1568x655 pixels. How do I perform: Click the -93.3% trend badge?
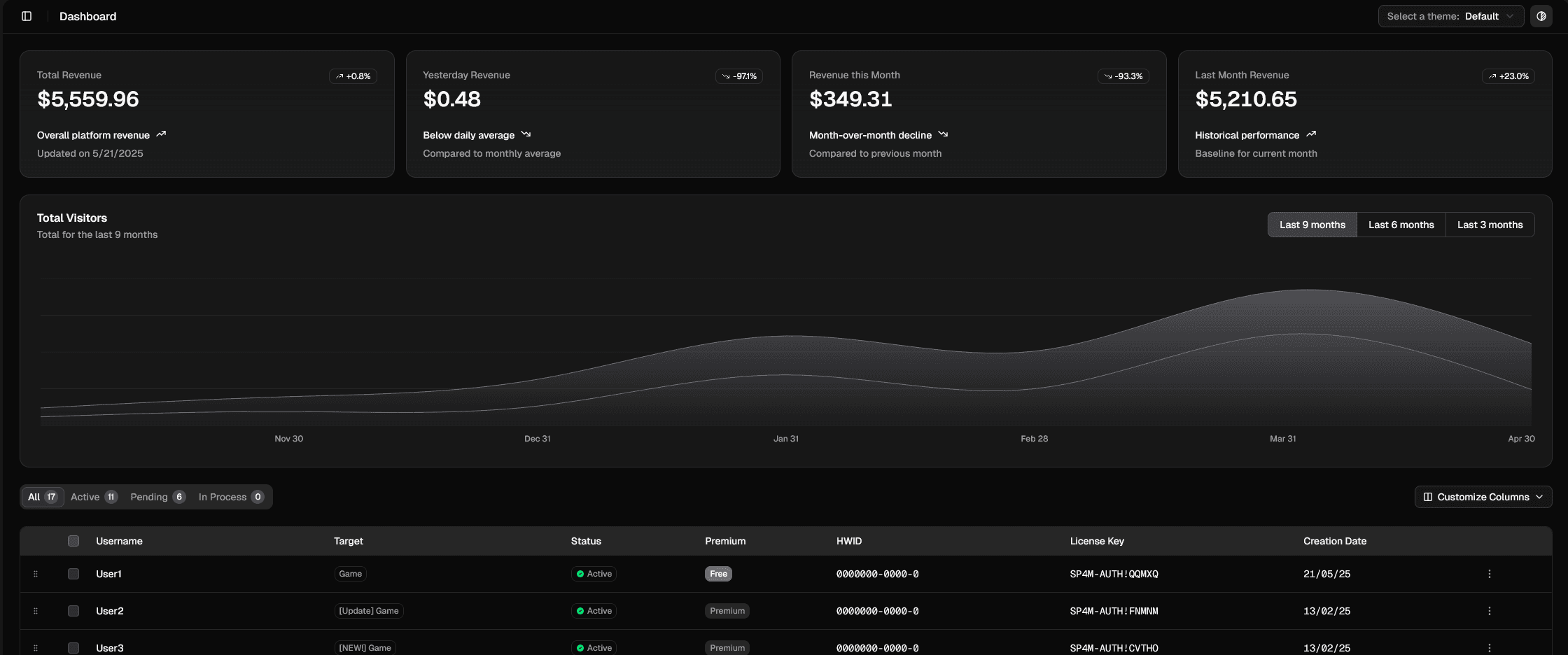pos(1123,76)
